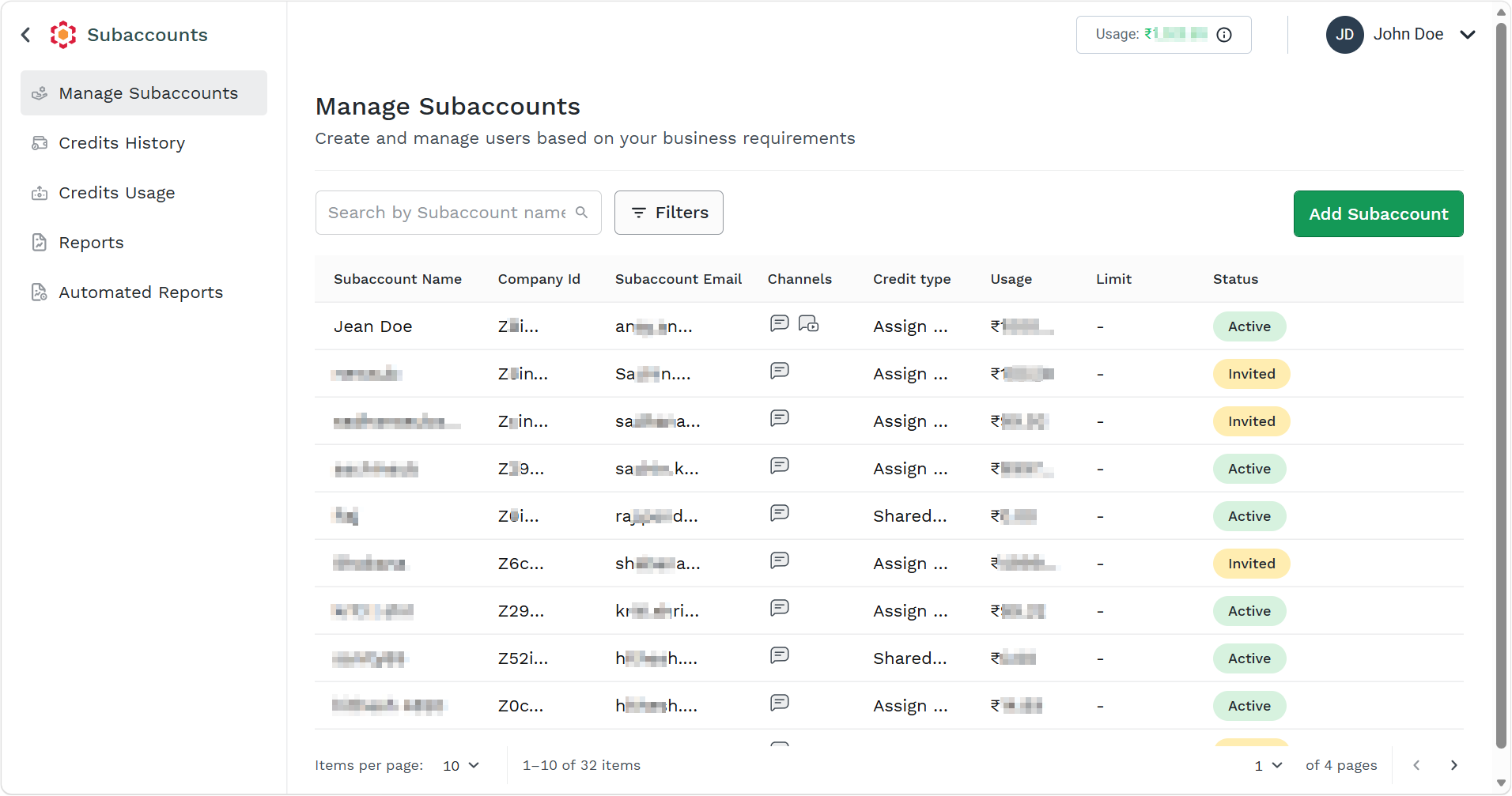1512x796 pixels.
Task: Click channel icon in Z0c... row
Action: pos(780,703)
